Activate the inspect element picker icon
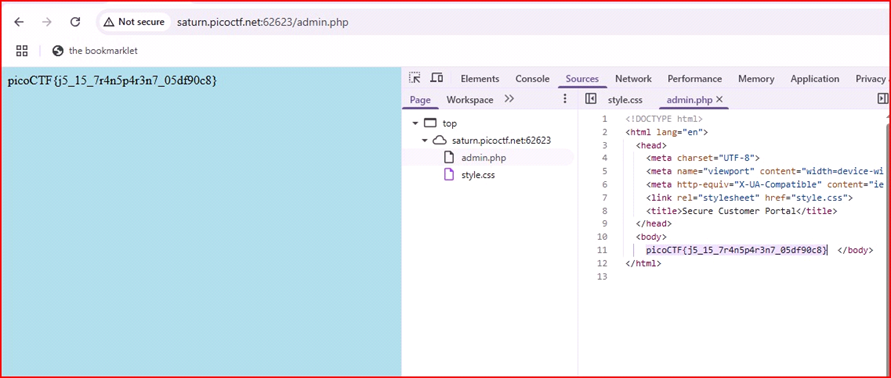The height and width of the screenshot is (378, 891). 415,78
